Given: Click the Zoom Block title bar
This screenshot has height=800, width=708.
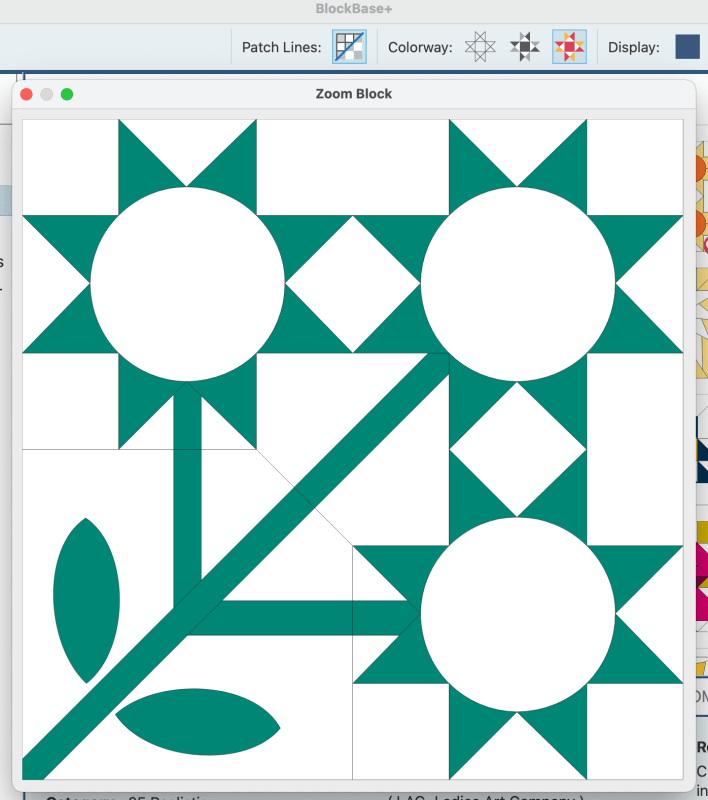Looking at the screenshot, I should coord(353,94).
